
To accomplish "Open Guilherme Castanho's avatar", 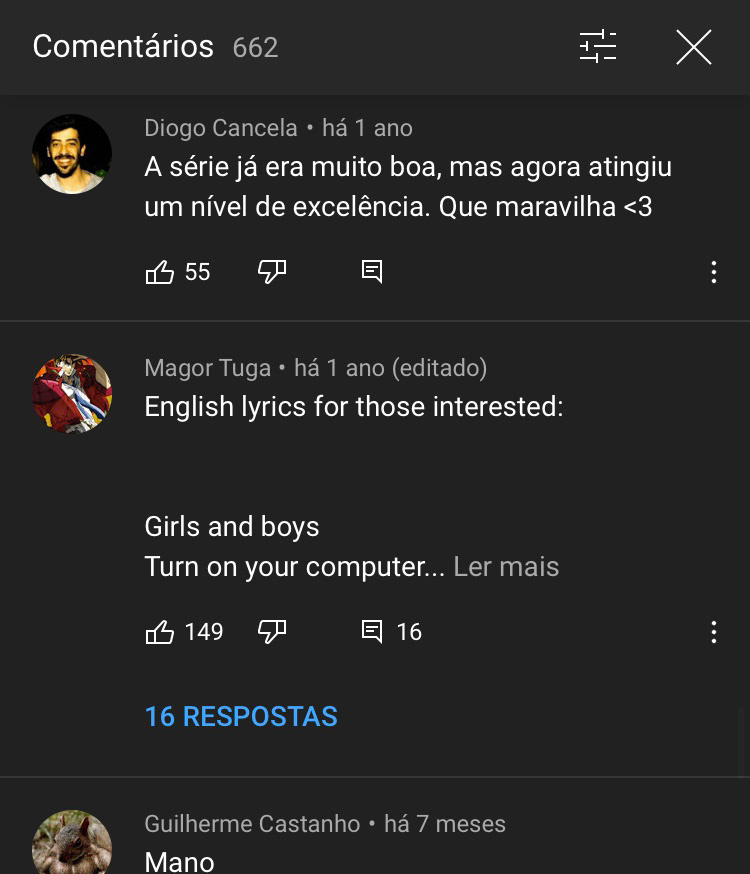I will 72,845.
